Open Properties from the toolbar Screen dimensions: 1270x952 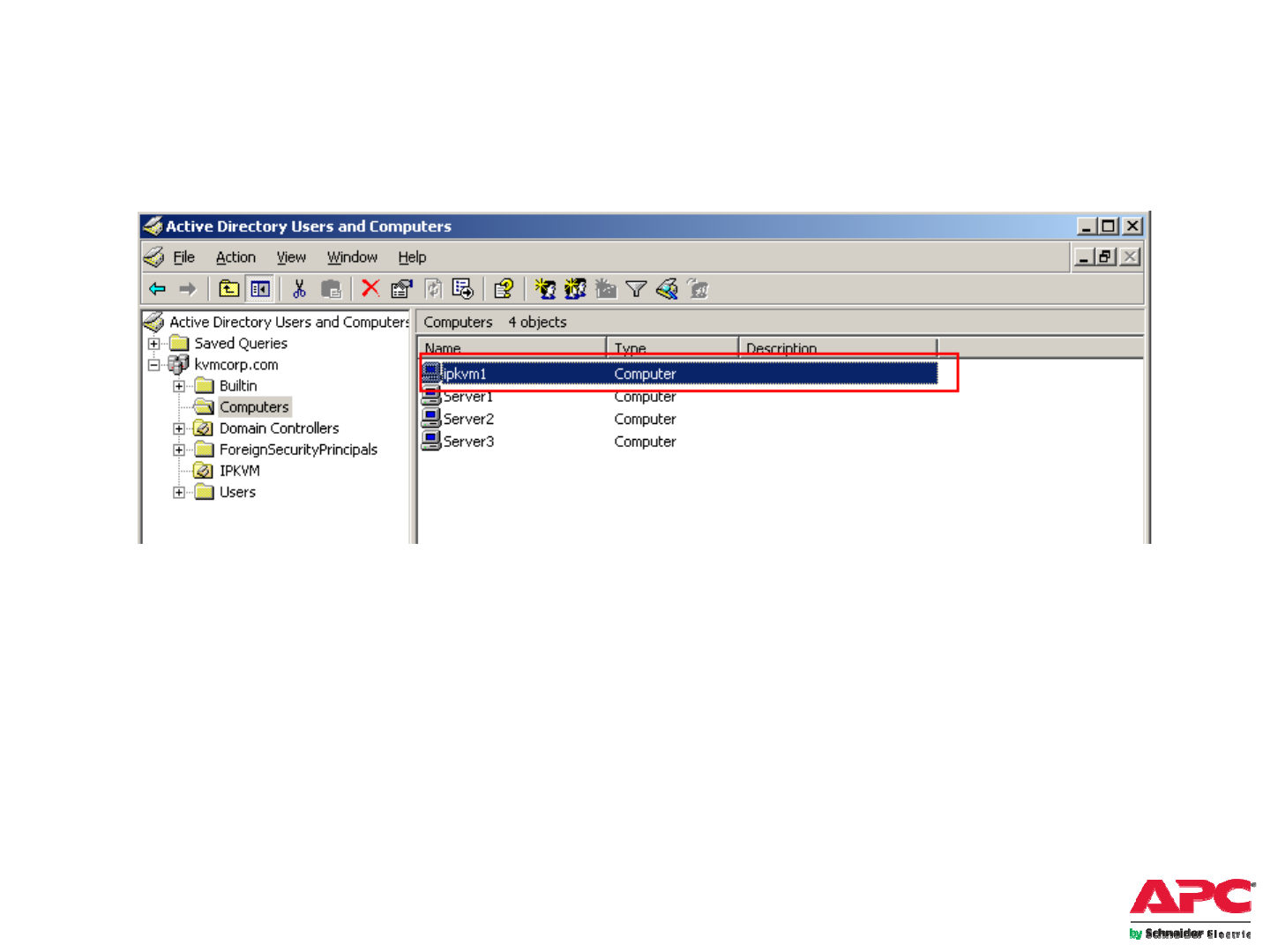(401, 289)
